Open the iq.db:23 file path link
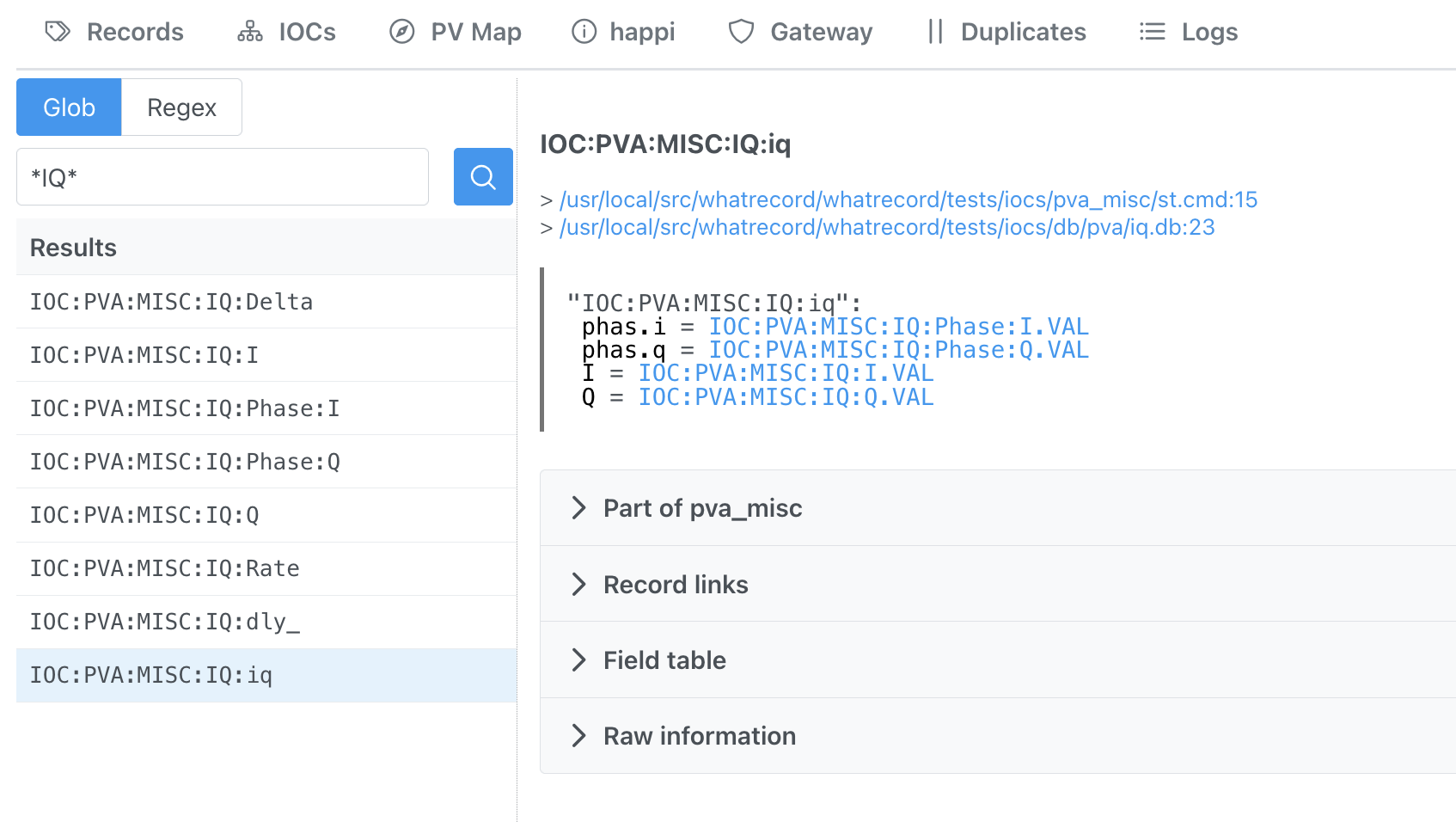Screen dimensions: 1456x822 [886, 227]
